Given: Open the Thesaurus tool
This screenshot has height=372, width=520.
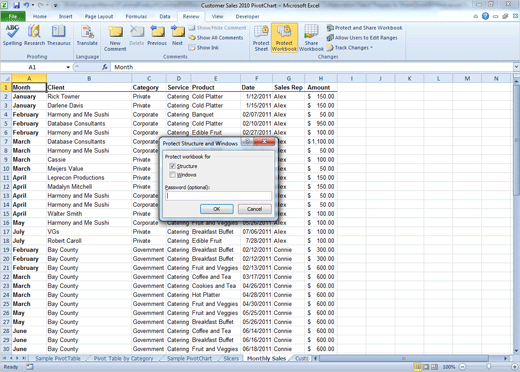Looking at the screenshot, I should click(59, 35).
